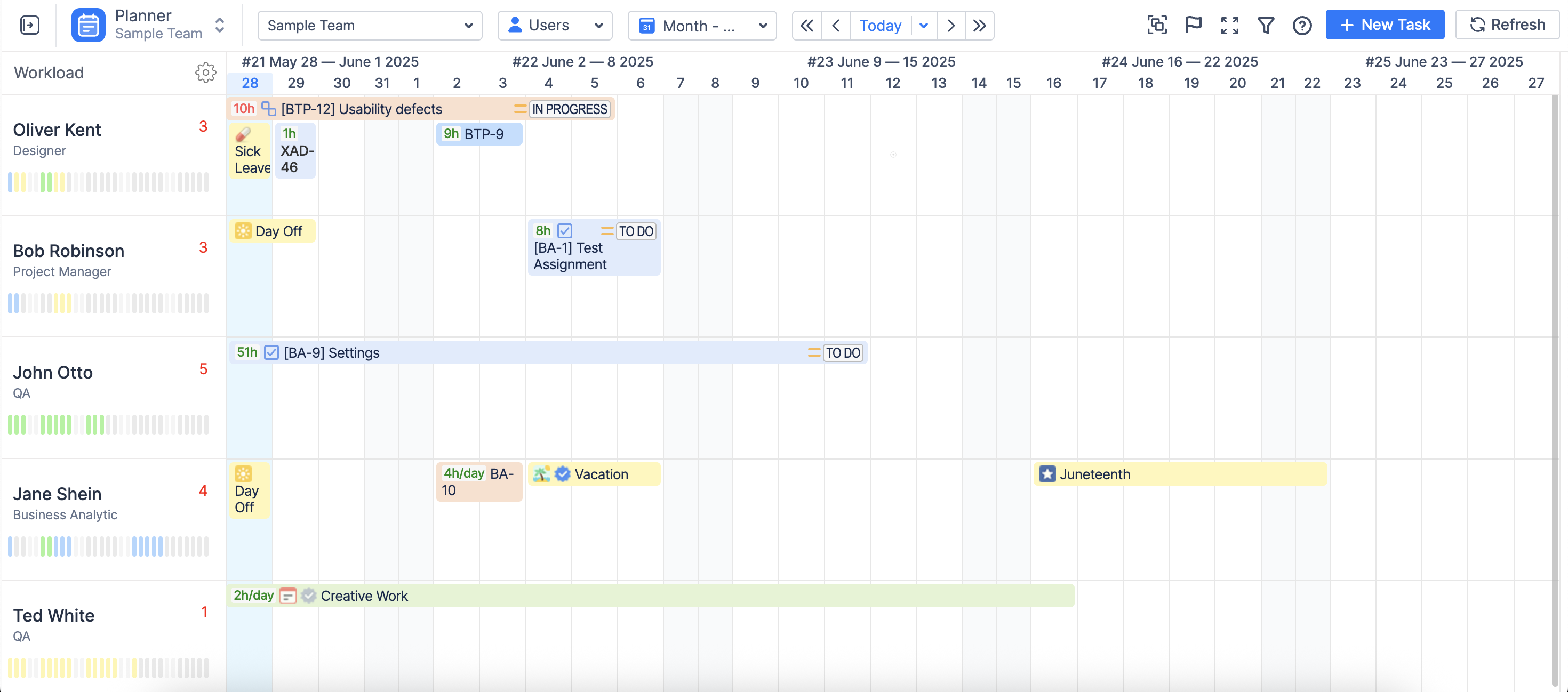Go forward with double right chevron
This screenshot has width=1568, height=692.
click(979, 26)
